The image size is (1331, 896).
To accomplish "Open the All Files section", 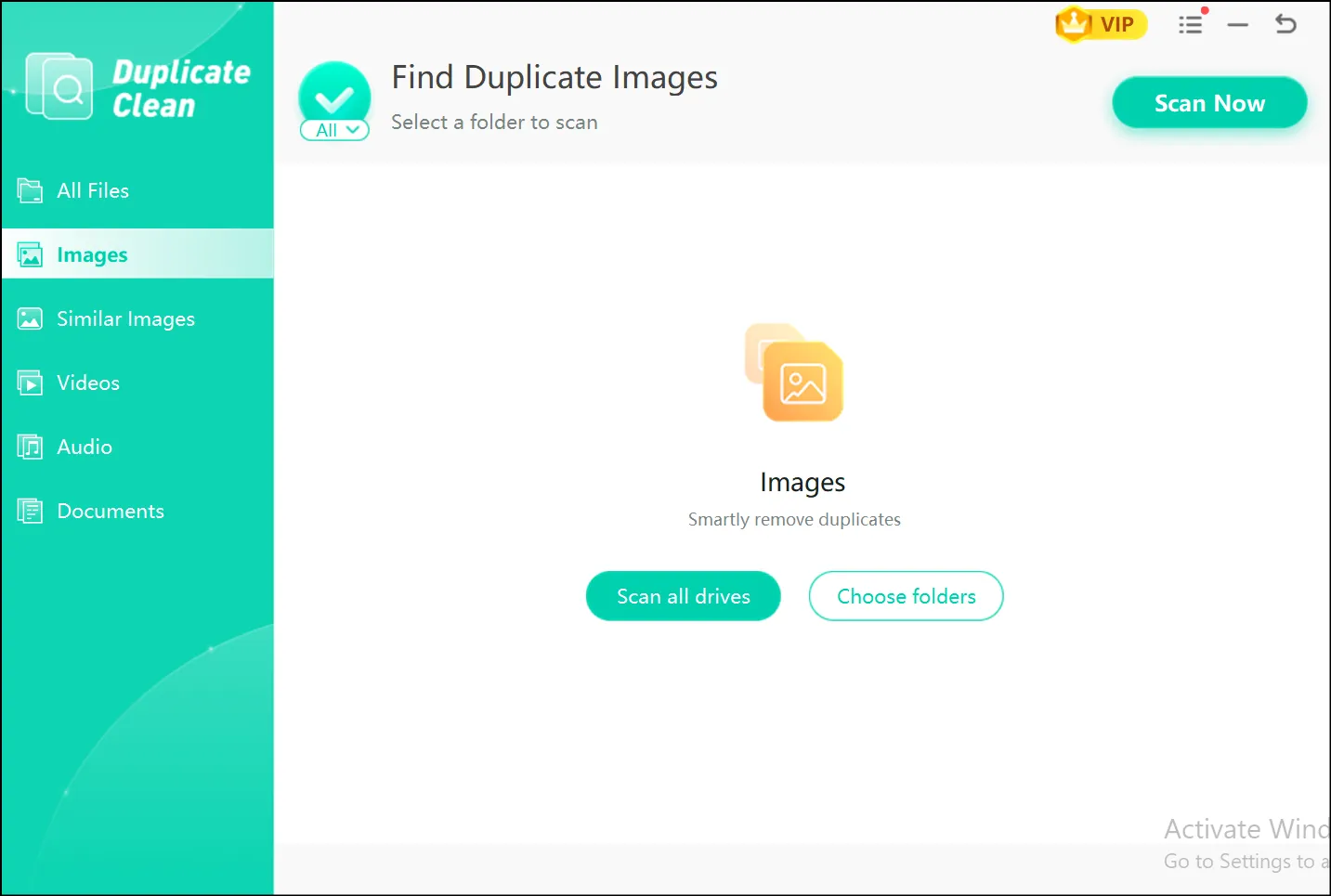I will (93, 190).
